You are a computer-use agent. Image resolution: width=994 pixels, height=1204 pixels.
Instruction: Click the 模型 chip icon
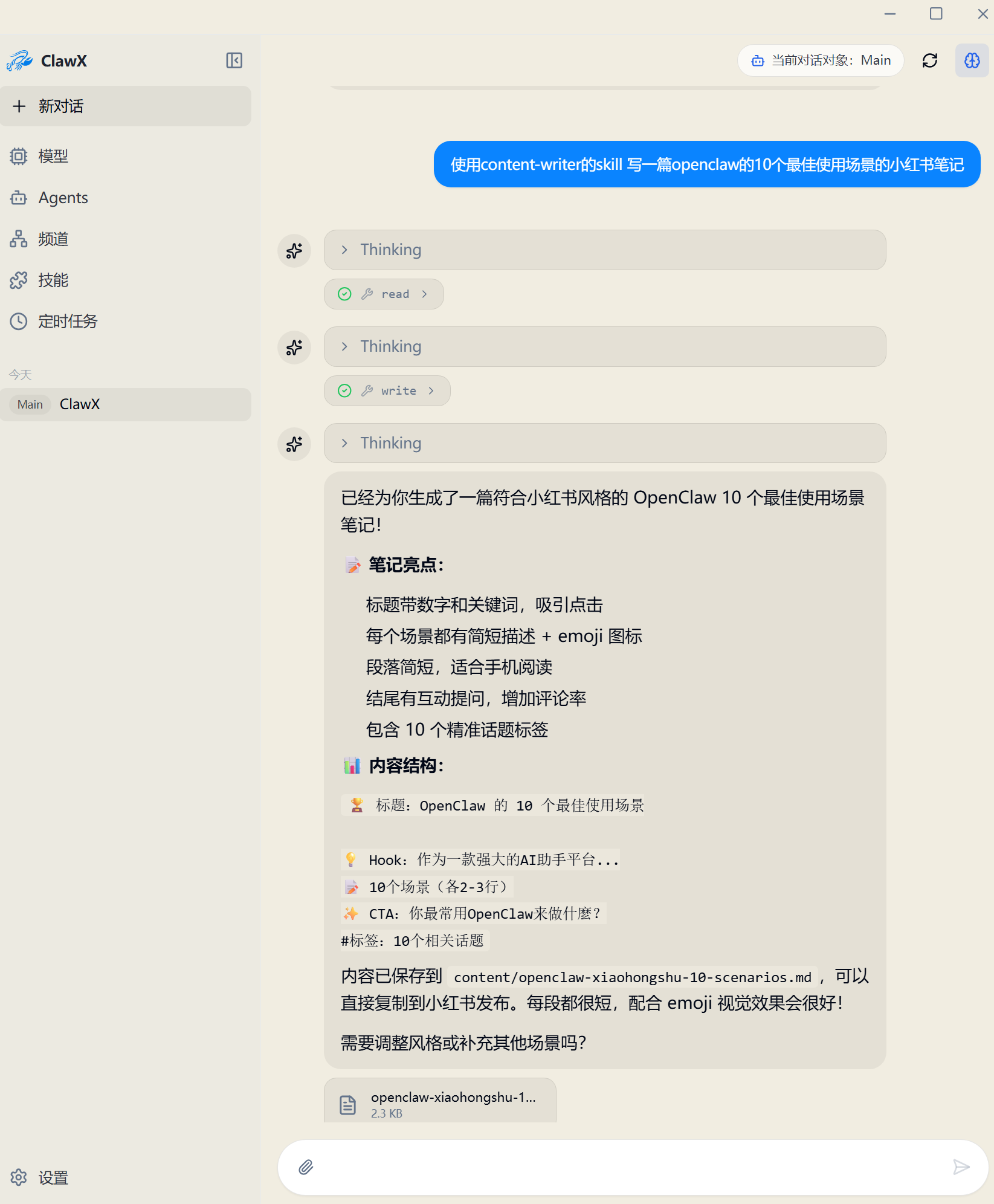[x=19, y=157]
